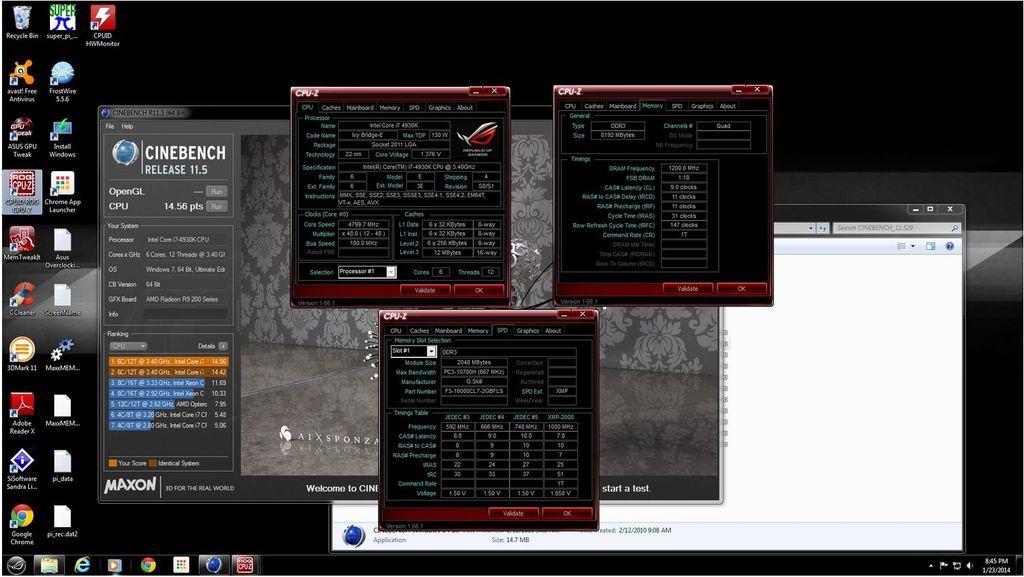Open Install Windows desktop icon

point(62,137)
